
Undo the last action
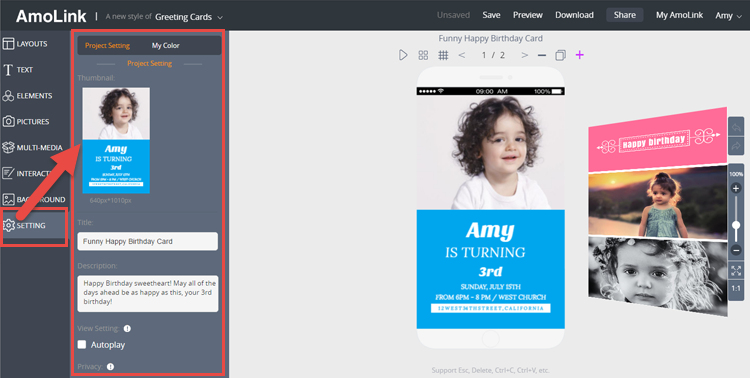tap(736, 128)
